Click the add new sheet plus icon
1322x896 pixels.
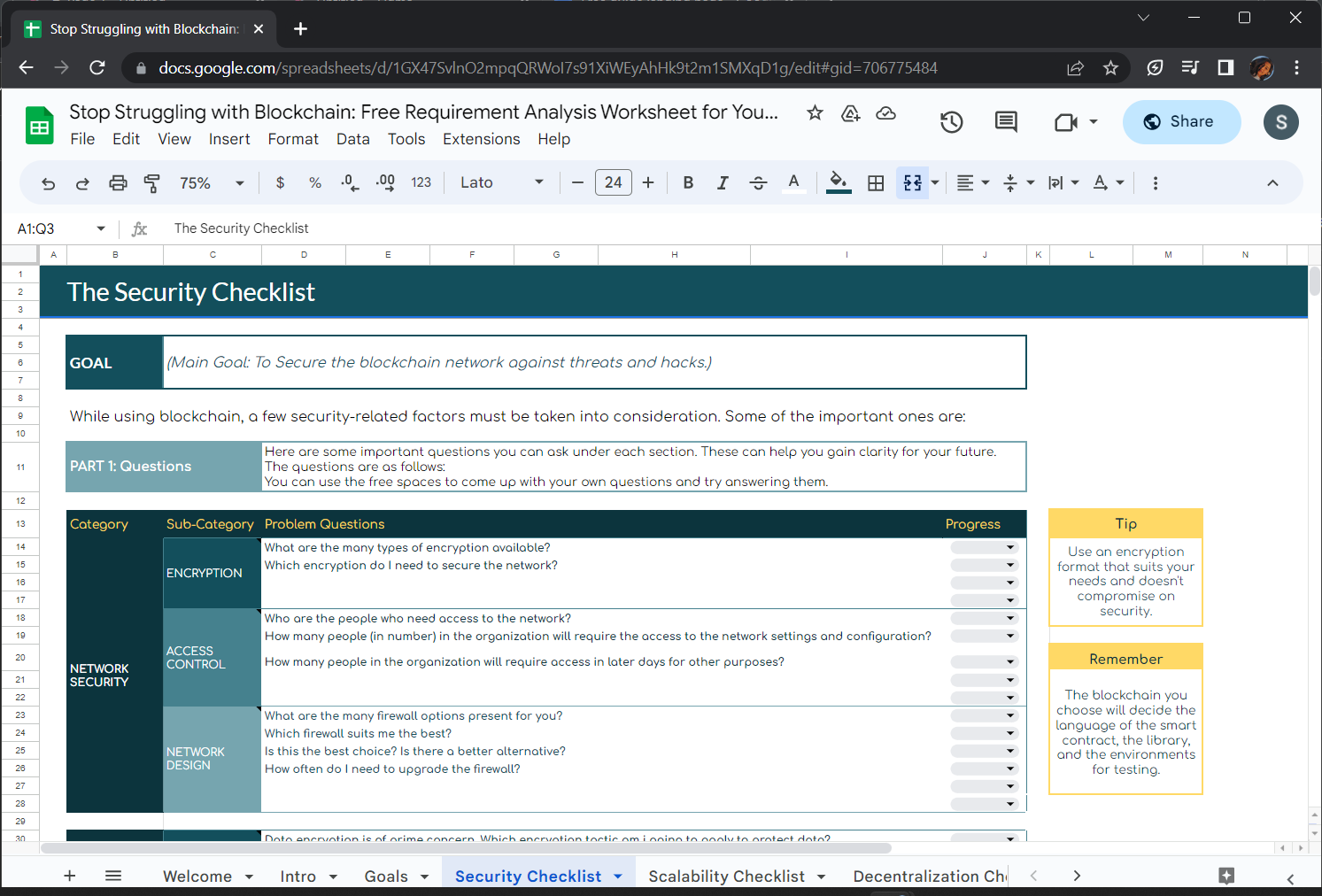pos(70,876)
